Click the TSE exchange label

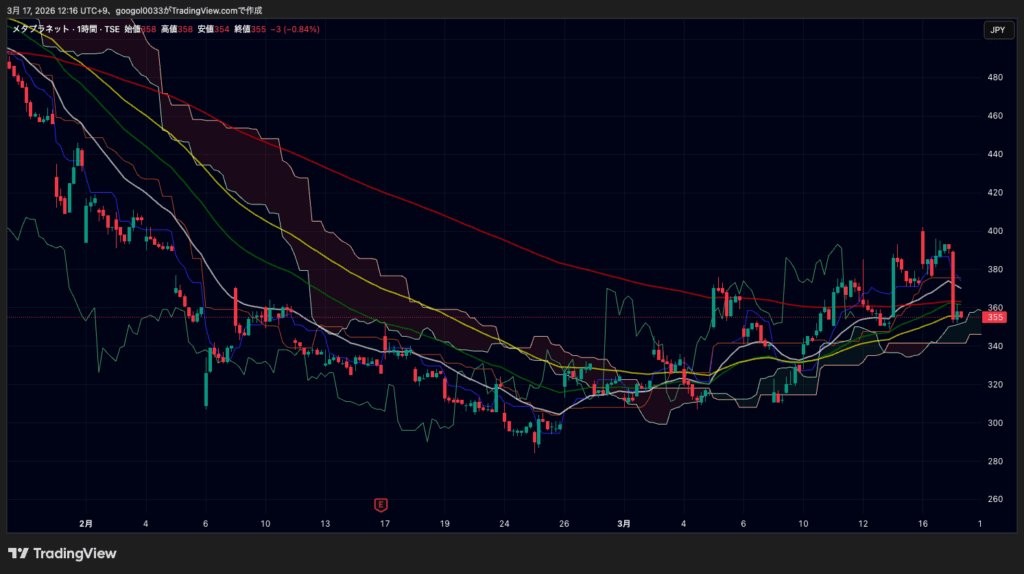(x=112, y=30)
